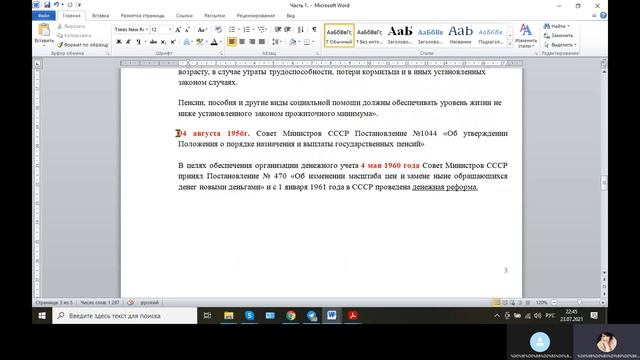This screenshot has width=640, height=360.
Task: Justify text alignment
Action: [262, 42]
